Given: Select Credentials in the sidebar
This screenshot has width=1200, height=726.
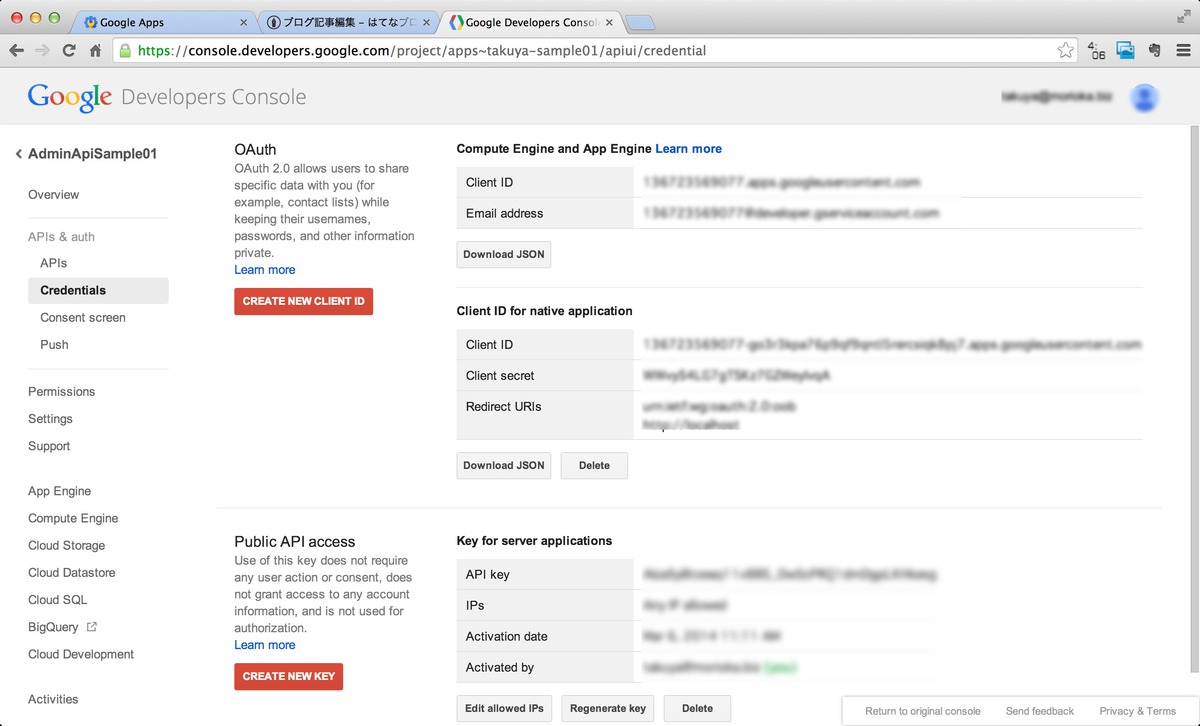Looking at the screenshot, I should coord(98,290).
